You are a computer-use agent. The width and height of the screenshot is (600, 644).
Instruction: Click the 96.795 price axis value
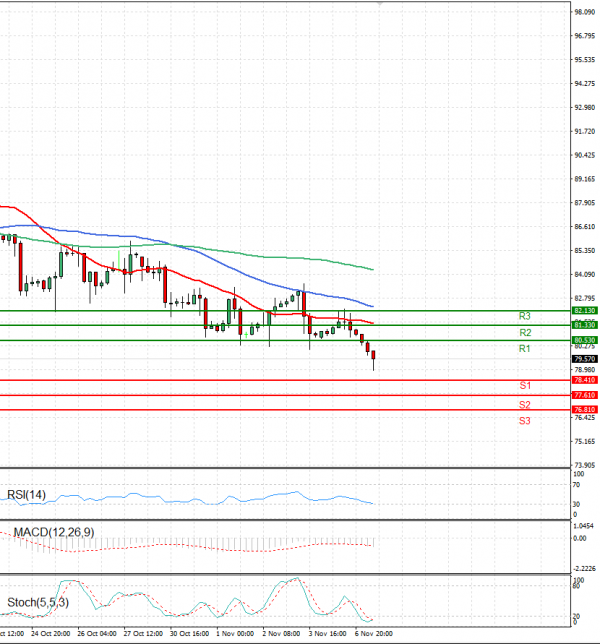(x=584, y=36)
